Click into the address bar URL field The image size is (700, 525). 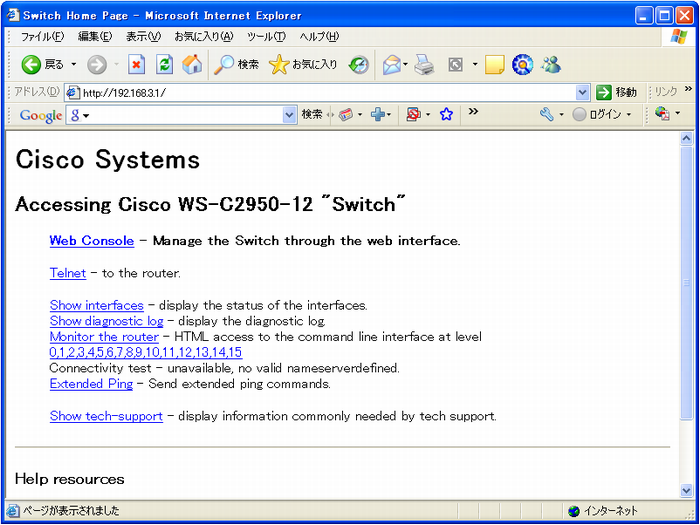(327, 92)
